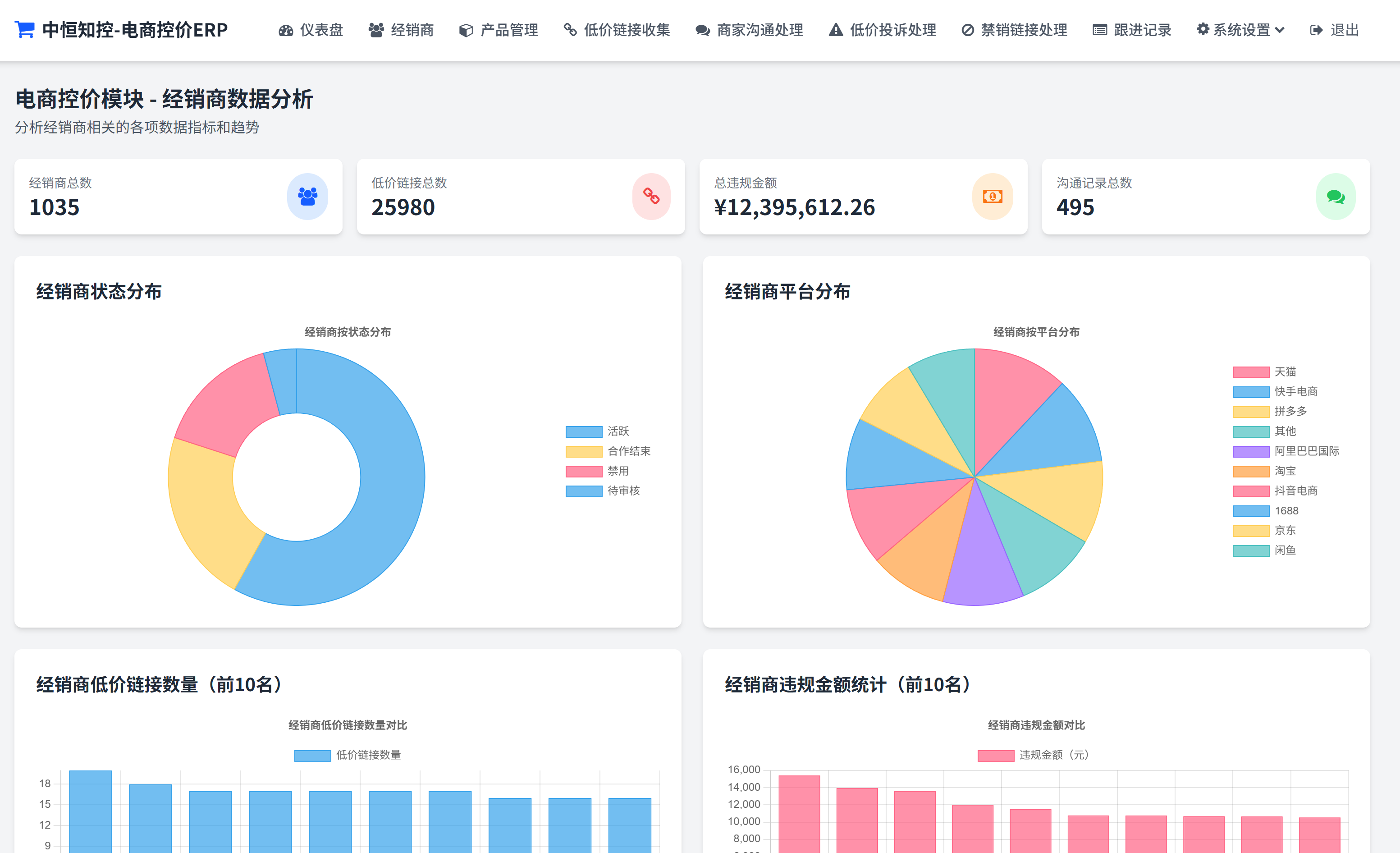Screen dimensions: 1400x853
Task: Click the 淘宝 orange legend swatch
Action: coord(1250,472)
